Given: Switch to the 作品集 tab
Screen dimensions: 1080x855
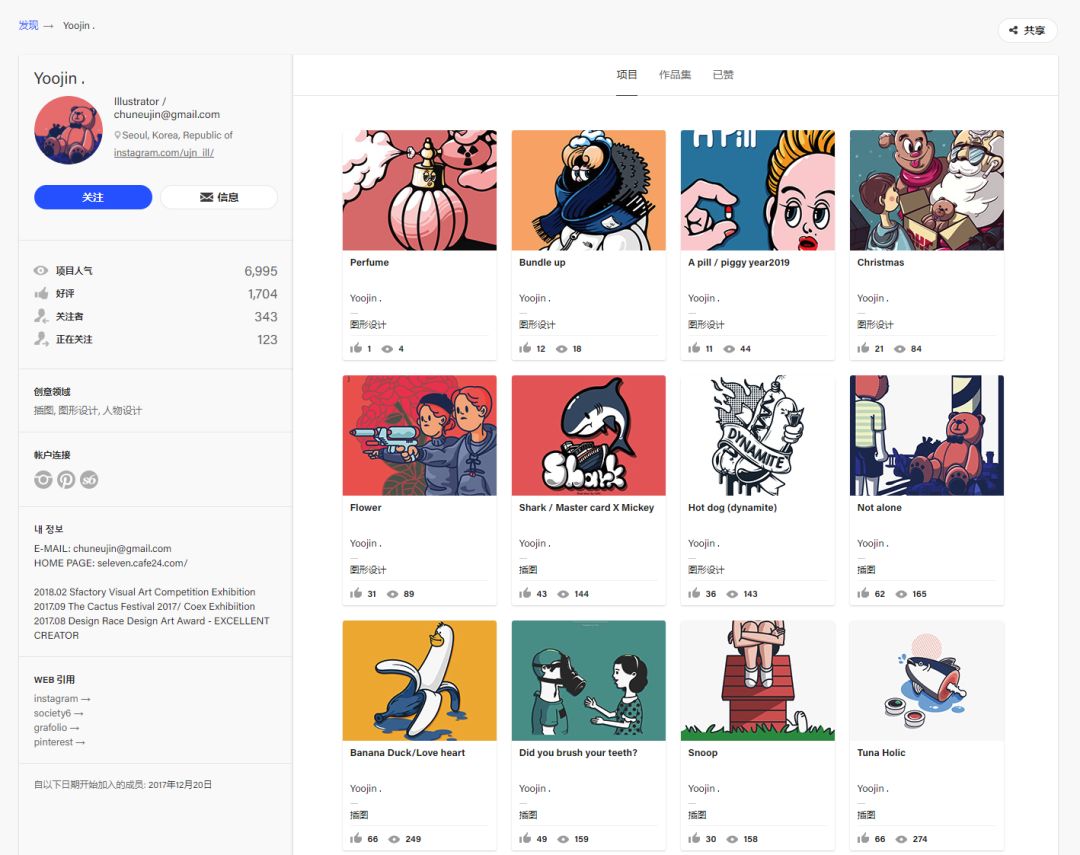Looking at the screenshot, I should [x=675, y=75].
